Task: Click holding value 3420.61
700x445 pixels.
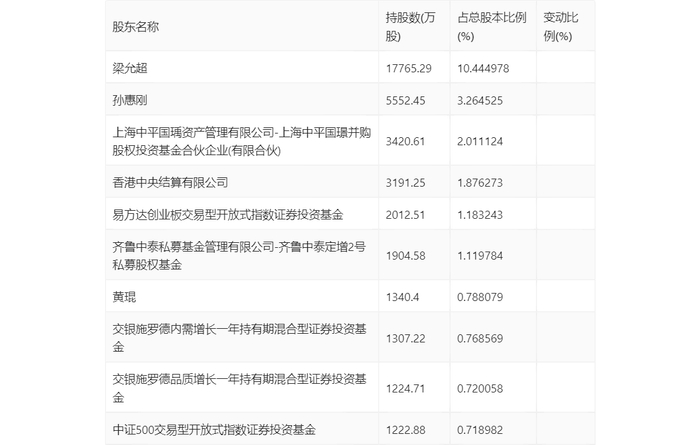Action: tap(405, 141)
